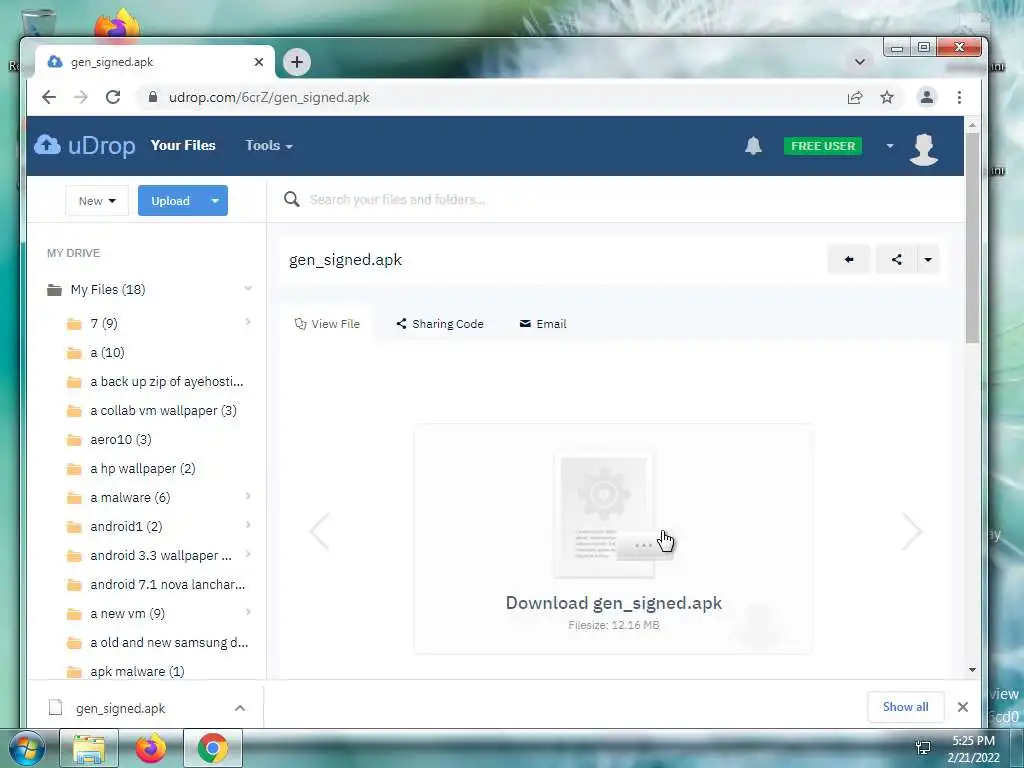
Task: Open the a (10) folder
Action: pos(107,353)
